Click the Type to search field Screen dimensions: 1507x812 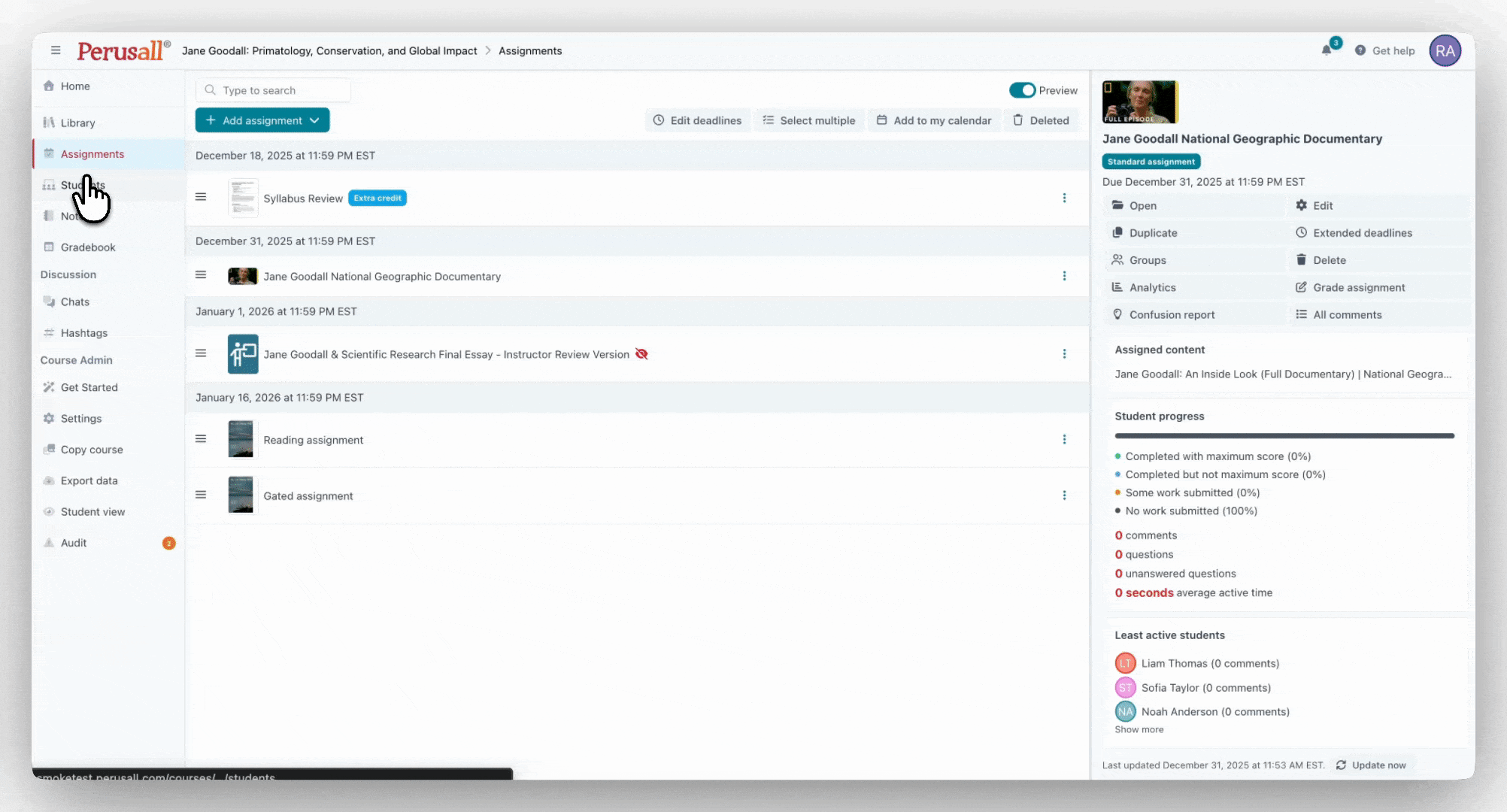click(273, 90)
